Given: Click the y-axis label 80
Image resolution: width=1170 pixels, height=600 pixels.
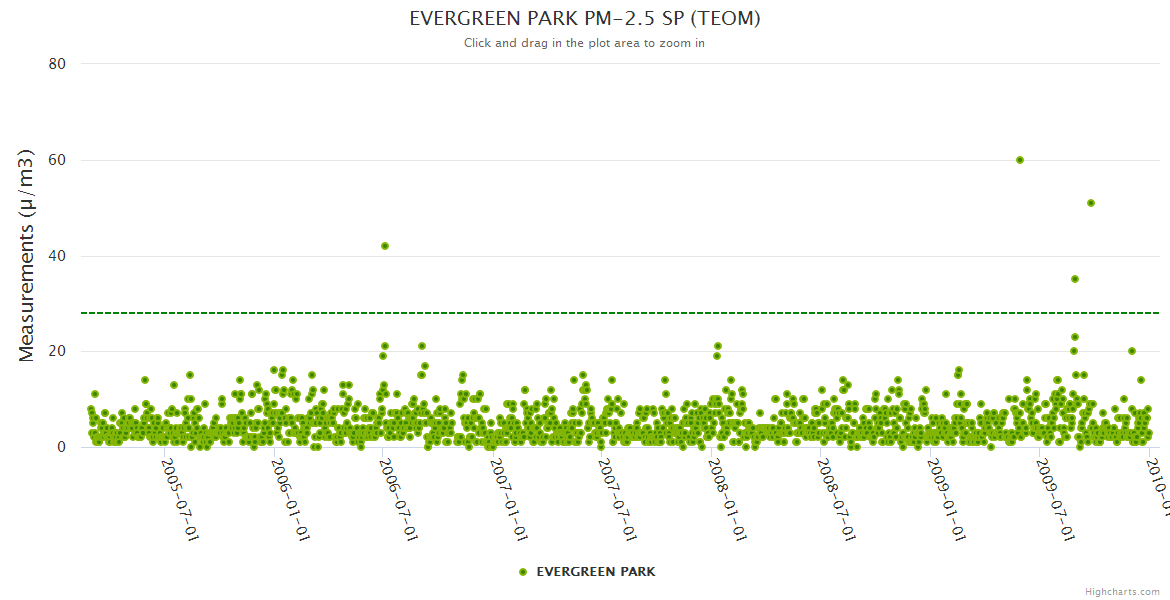Looking at the screenshot, I should [x=57, y=64].
